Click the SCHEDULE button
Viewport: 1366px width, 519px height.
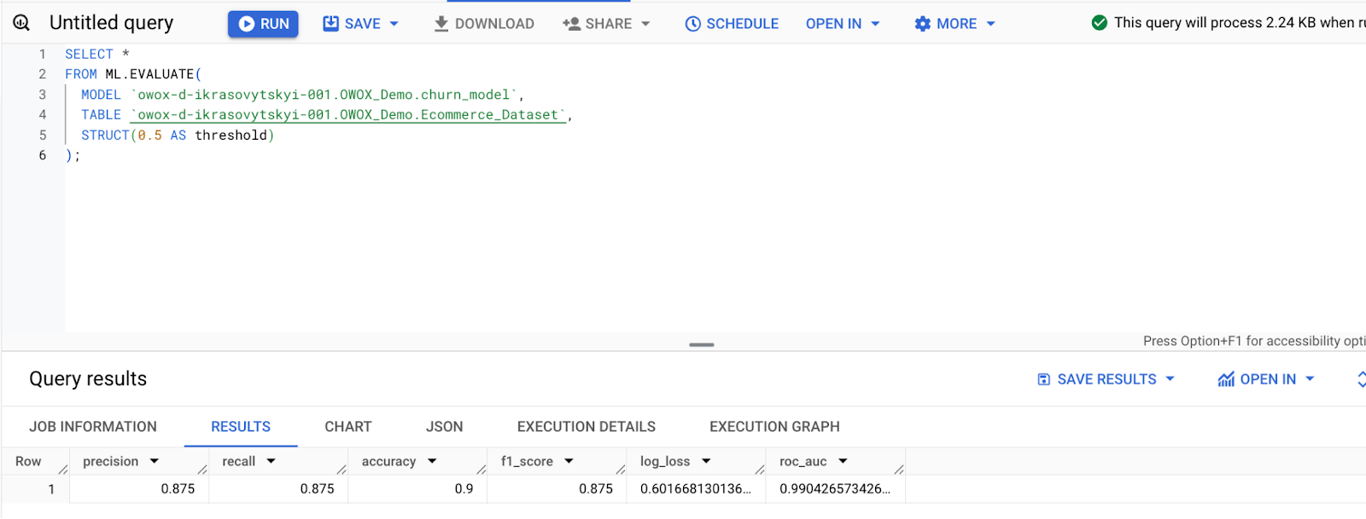point(732,24)
